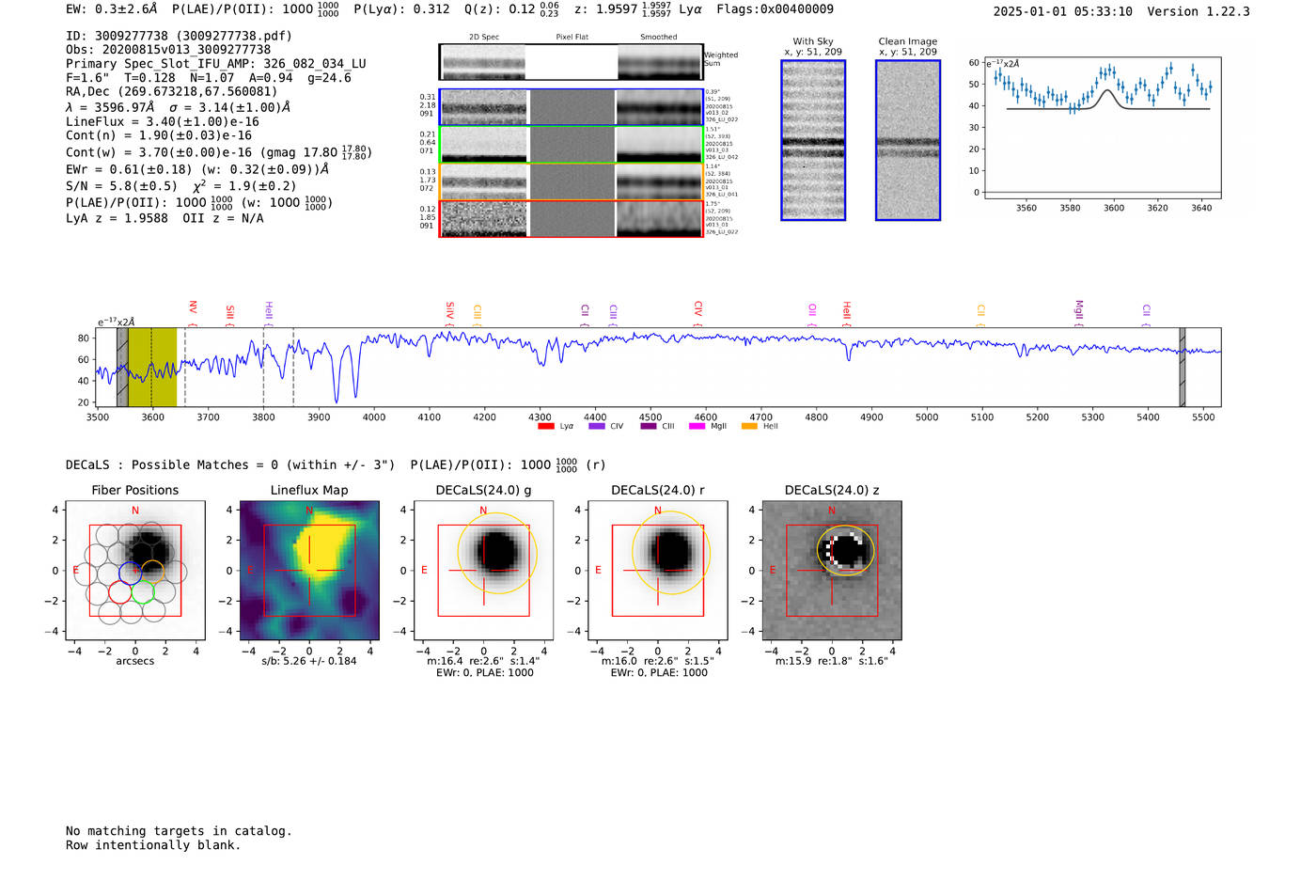The width and height of the screenshot is (1316, 896).
Task: Click the yellow highlighted region in the spectrum
Action: [152, 368]
